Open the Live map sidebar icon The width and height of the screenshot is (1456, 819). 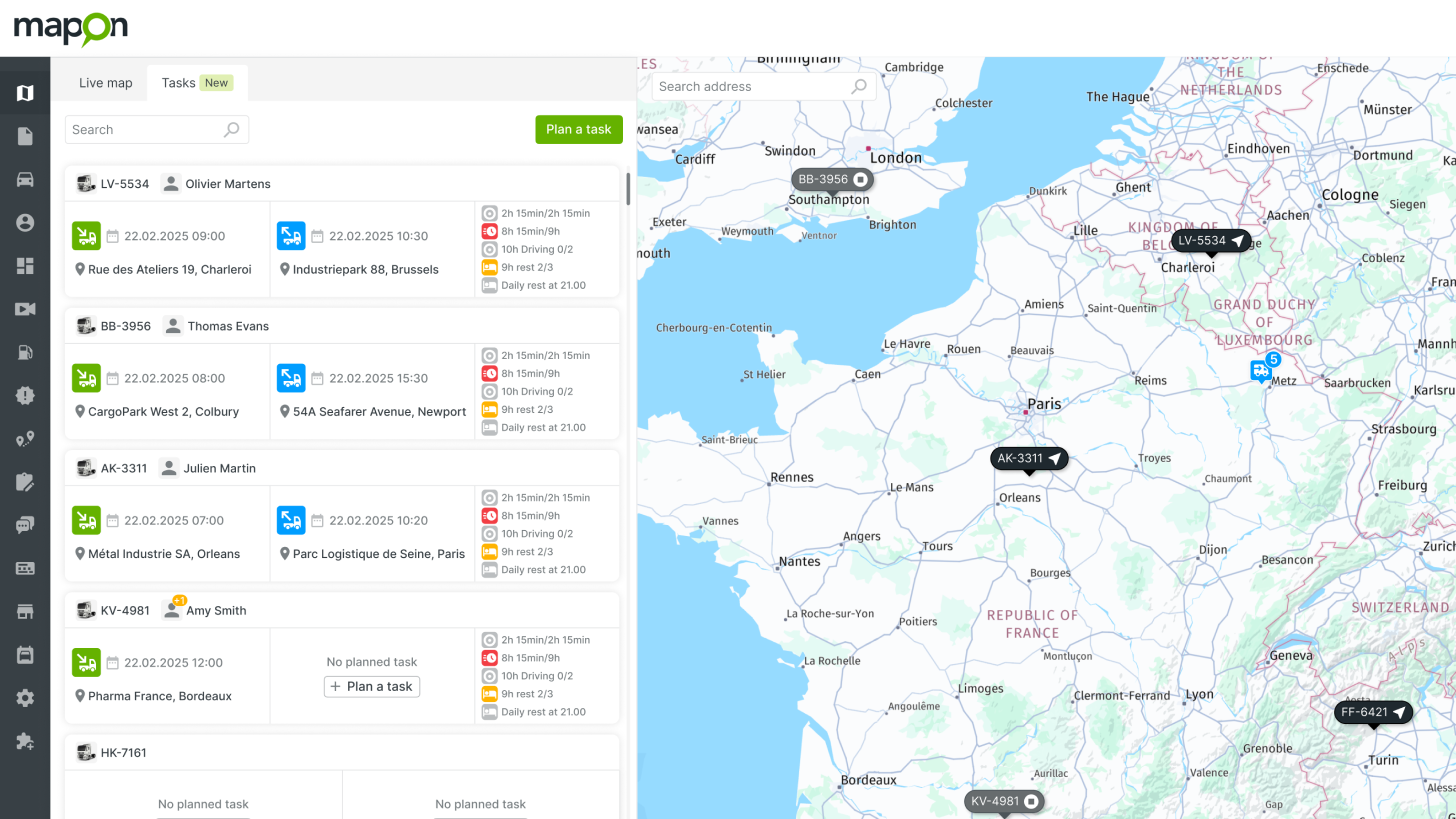(x=24, y=92)
